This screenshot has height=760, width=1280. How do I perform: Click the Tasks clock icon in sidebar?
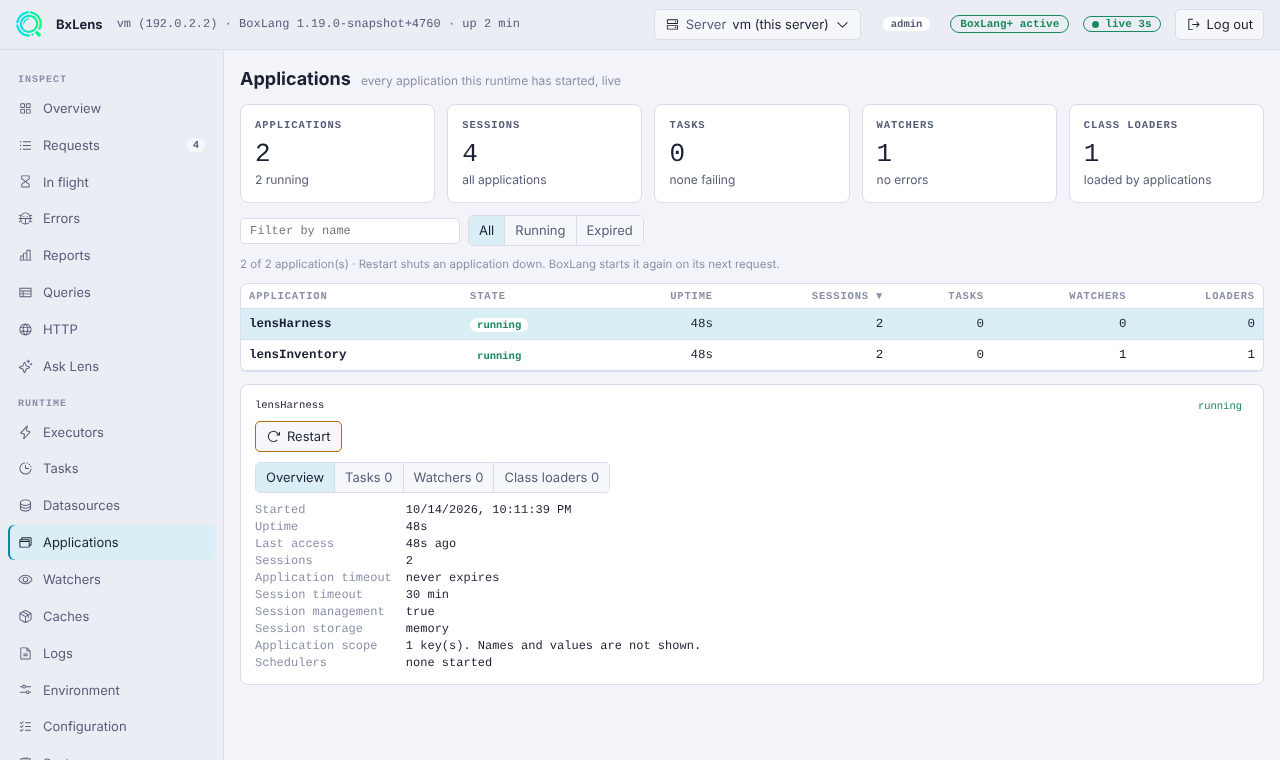(25, 468)
